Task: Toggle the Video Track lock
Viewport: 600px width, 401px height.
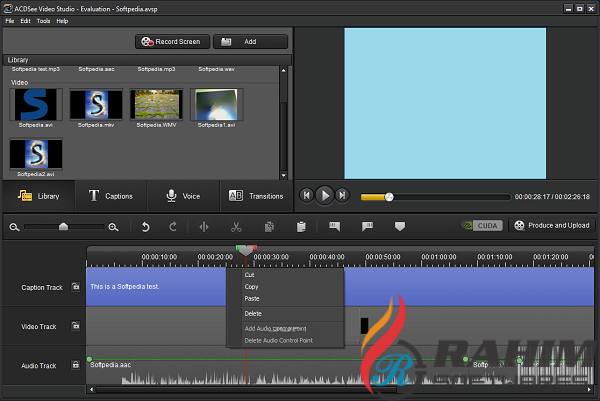Action: click(76, 326)
